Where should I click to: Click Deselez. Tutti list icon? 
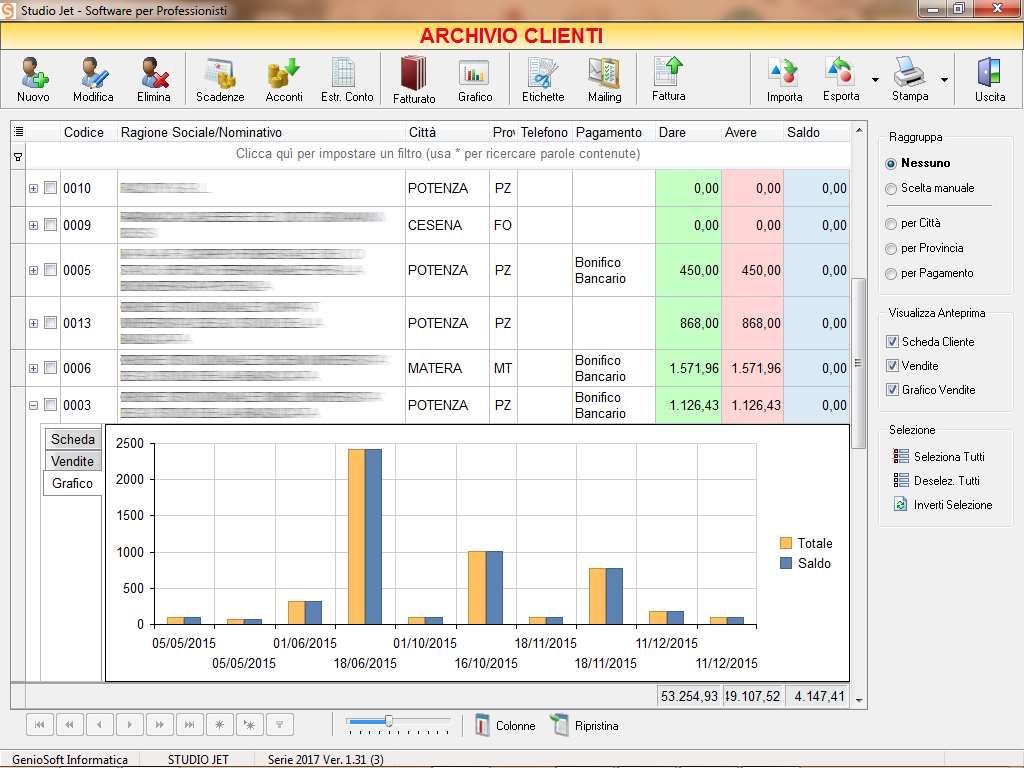click(901, 480)
